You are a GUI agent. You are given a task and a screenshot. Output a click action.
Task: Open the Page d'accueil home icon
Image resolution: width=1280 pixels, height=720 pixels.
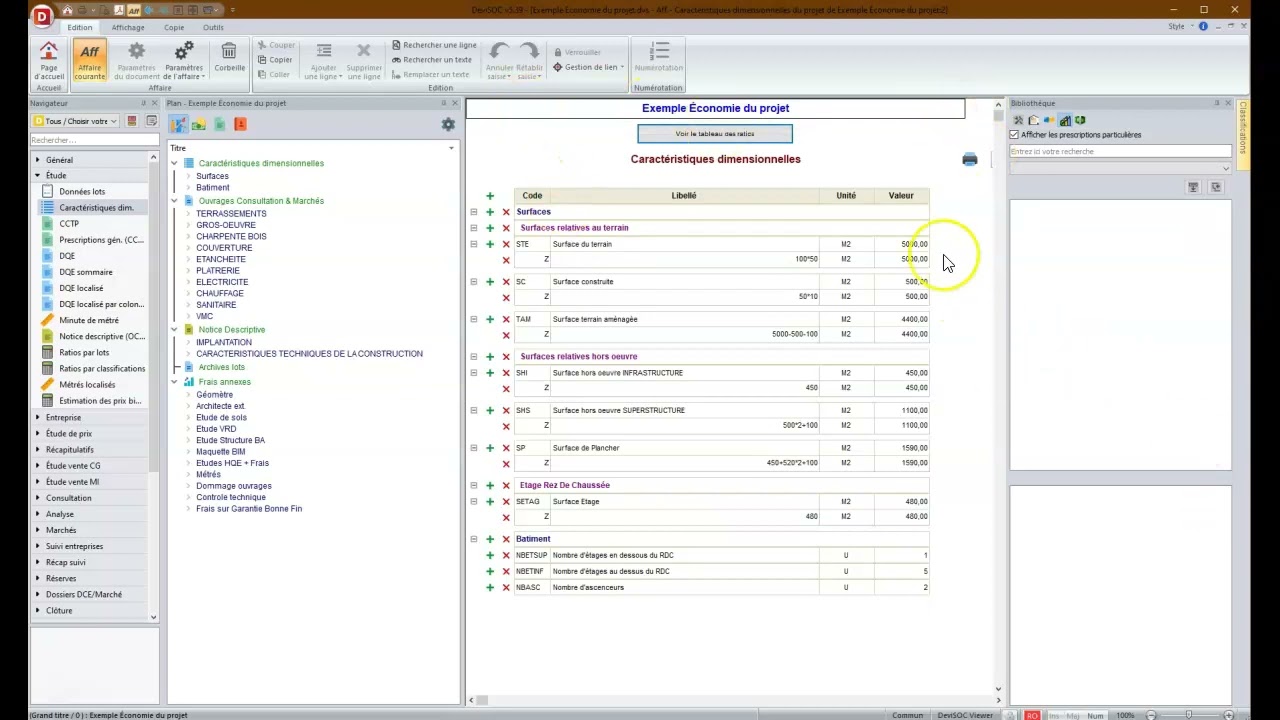point(49,61)
